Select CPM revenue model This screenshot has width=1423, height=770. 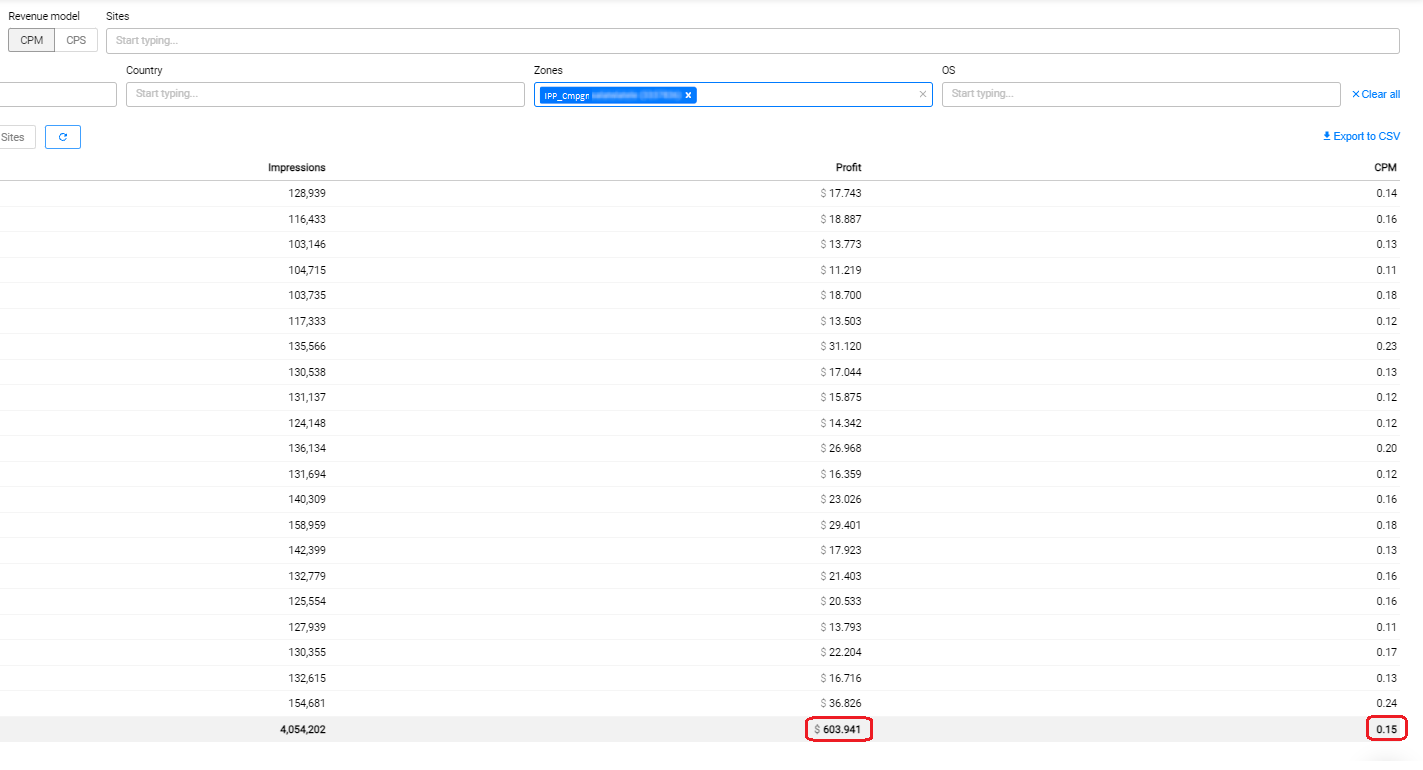pyautogui.click(x=31, y=40)
